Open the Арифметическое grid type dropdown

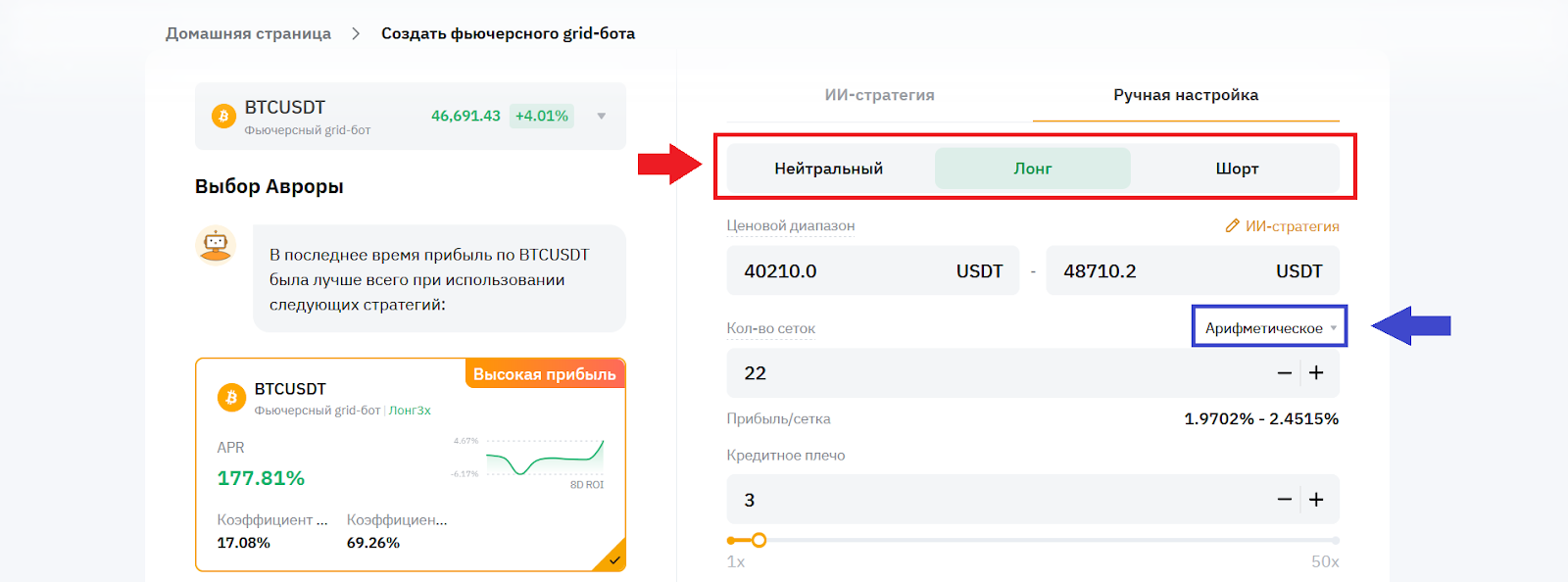pos(1270,328)
